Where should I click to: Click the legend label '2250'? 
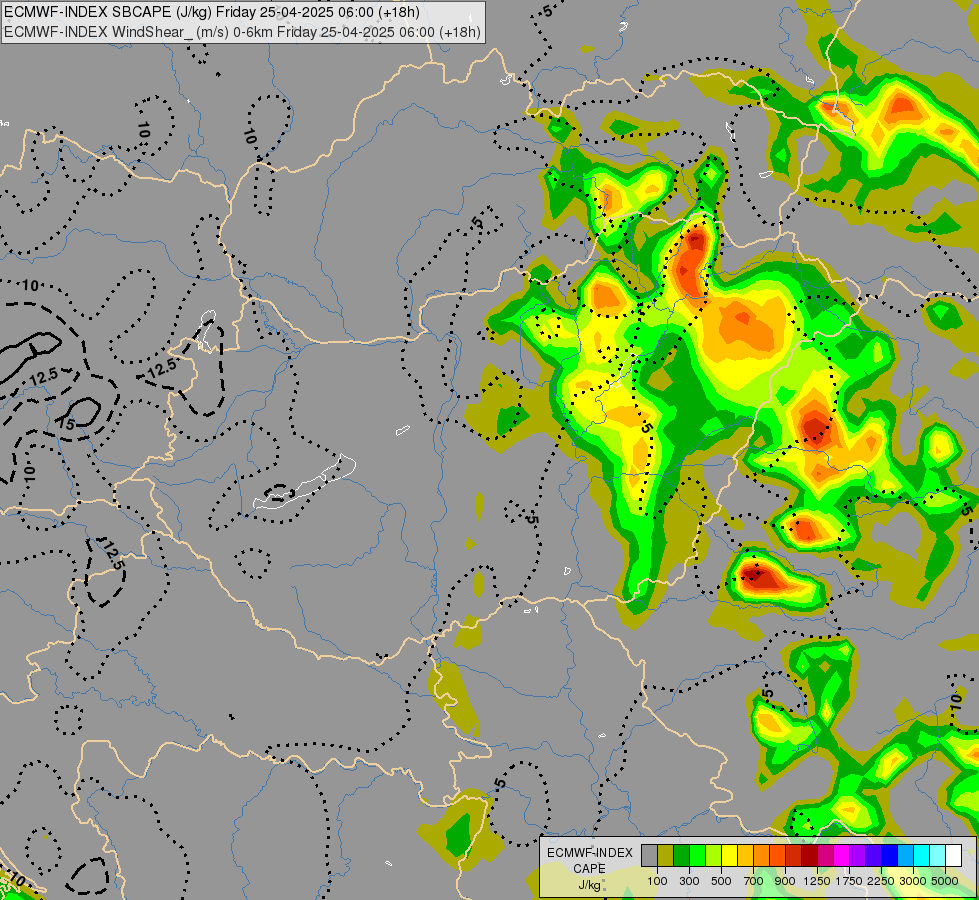tap(881, 881)
